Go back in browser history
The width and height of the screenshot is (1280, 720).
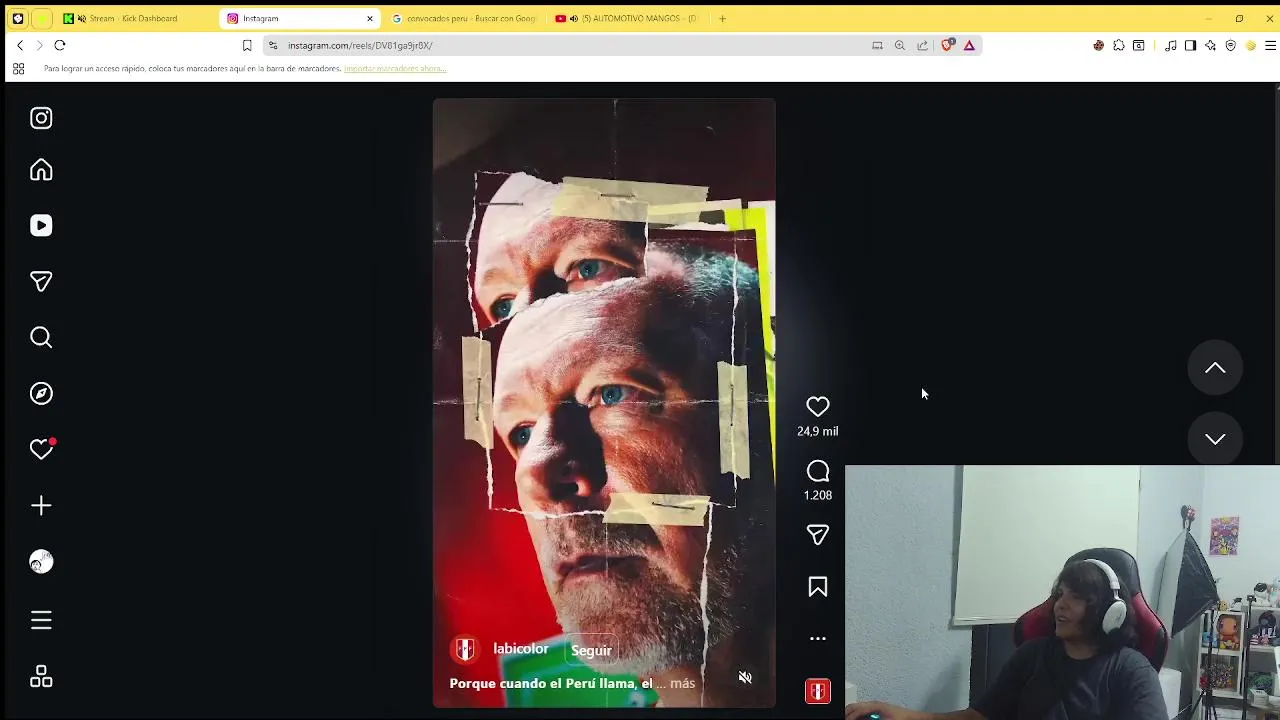point(20,45)
